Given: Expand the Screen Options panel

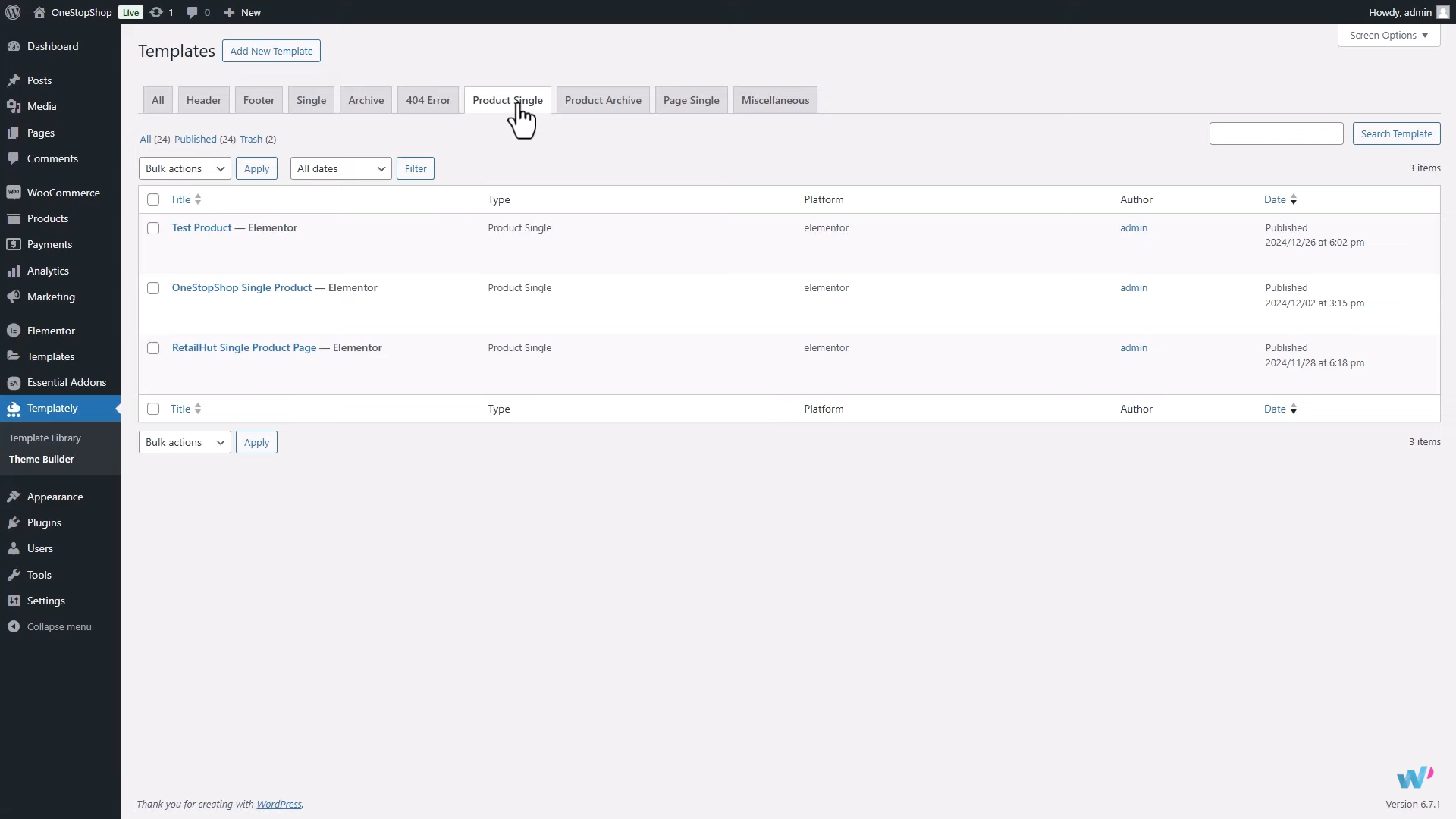Looking at the screenshot, I should tap(1389, 35).
